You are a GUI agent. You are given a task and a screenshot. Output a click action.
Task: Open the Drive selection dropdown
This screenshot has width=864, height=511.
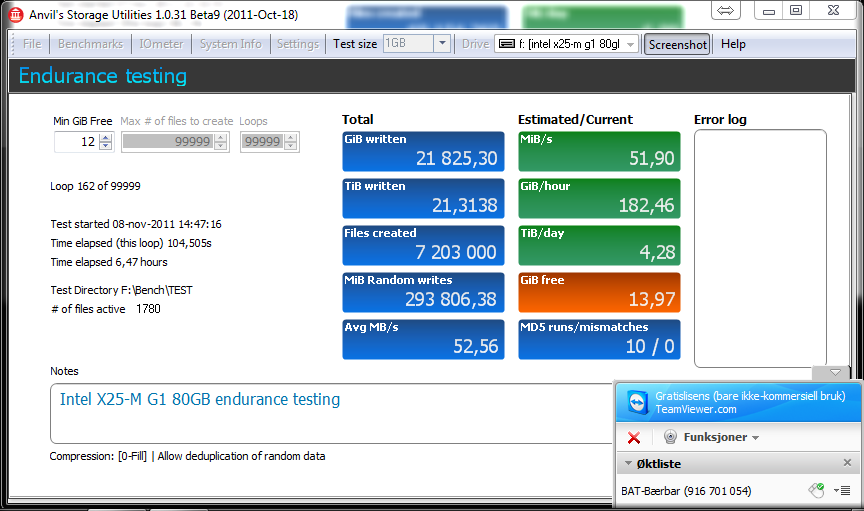(x=631, y=45)
